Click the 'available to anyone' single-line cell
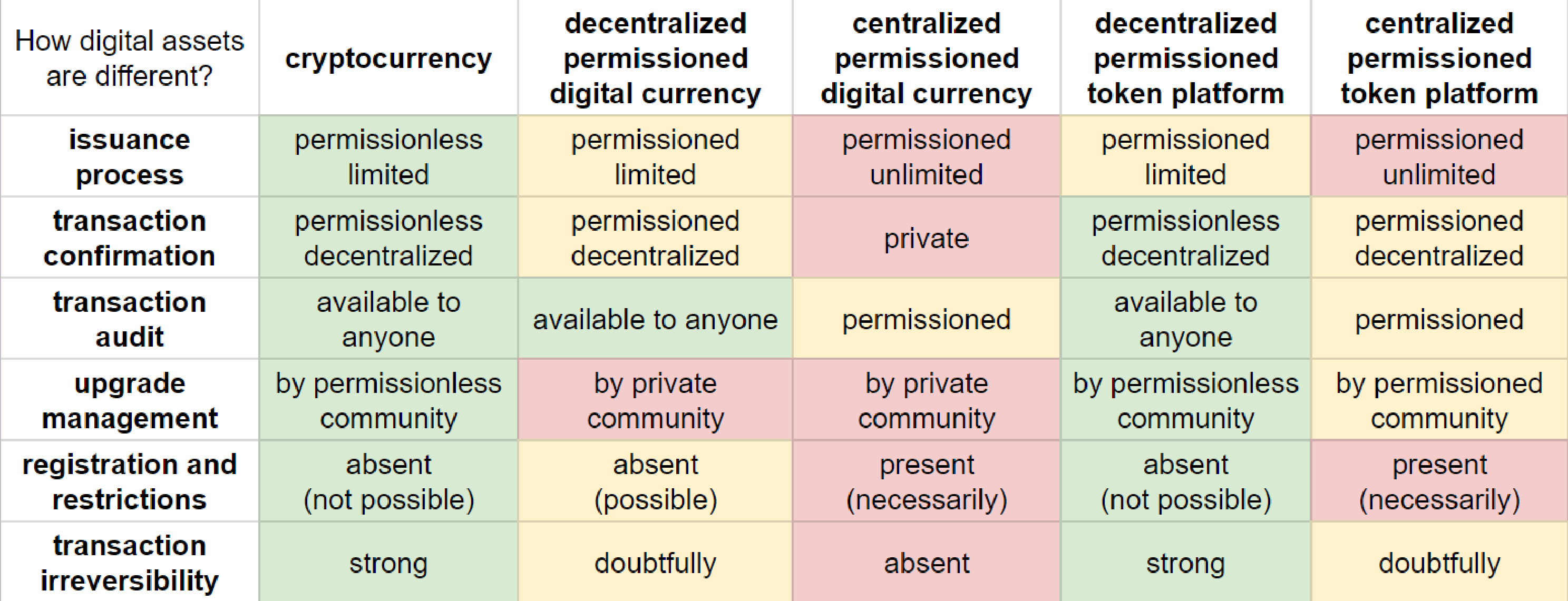This screenshot has height=601, width=1568. tap(655, 319)
